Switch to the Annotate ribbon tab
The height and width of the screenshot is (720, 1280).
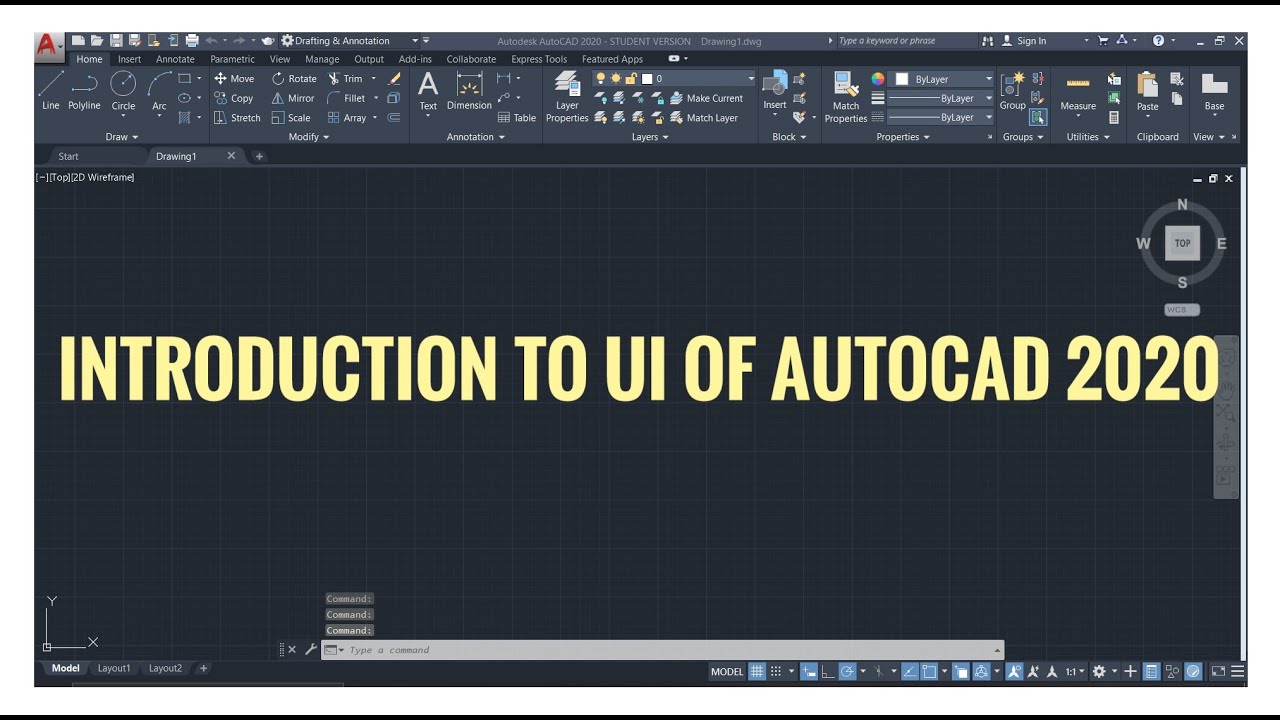tap(175, 59)
